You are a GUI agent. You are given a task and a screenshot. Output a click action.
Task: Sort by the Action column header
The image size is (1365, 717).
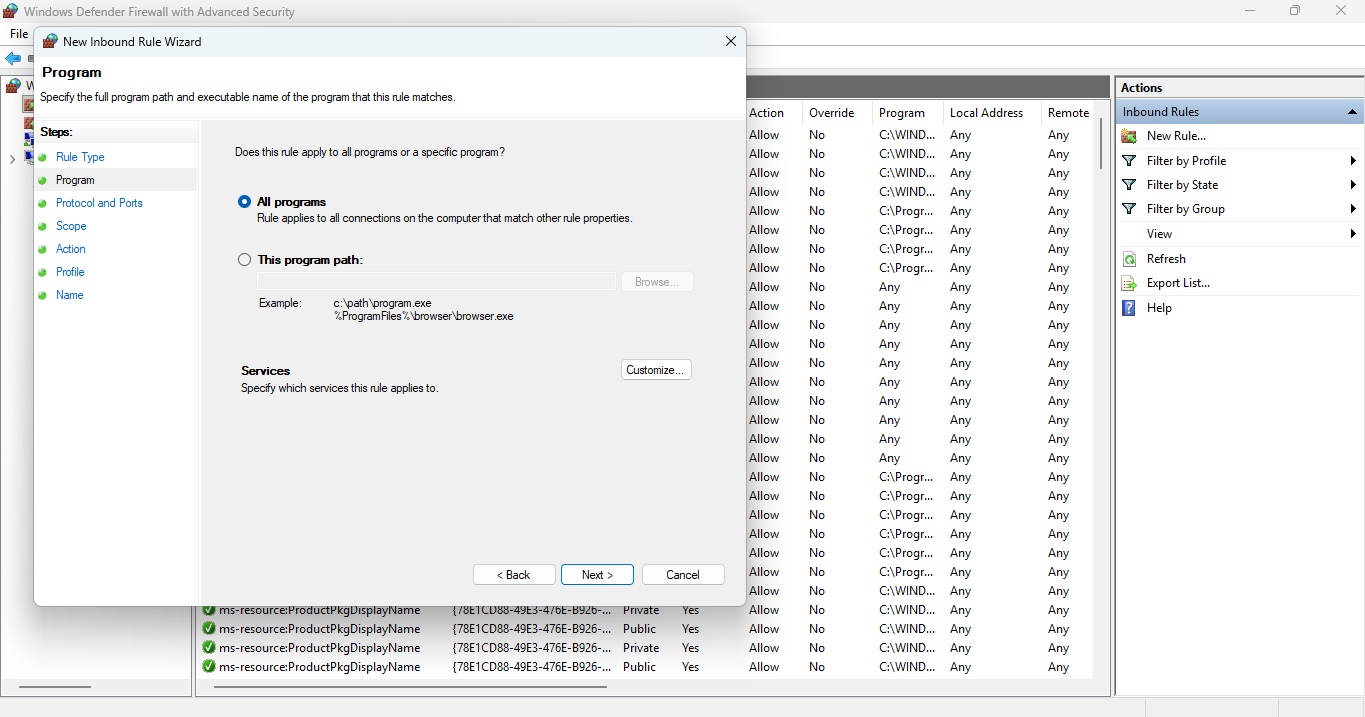[x=767, y=113]
